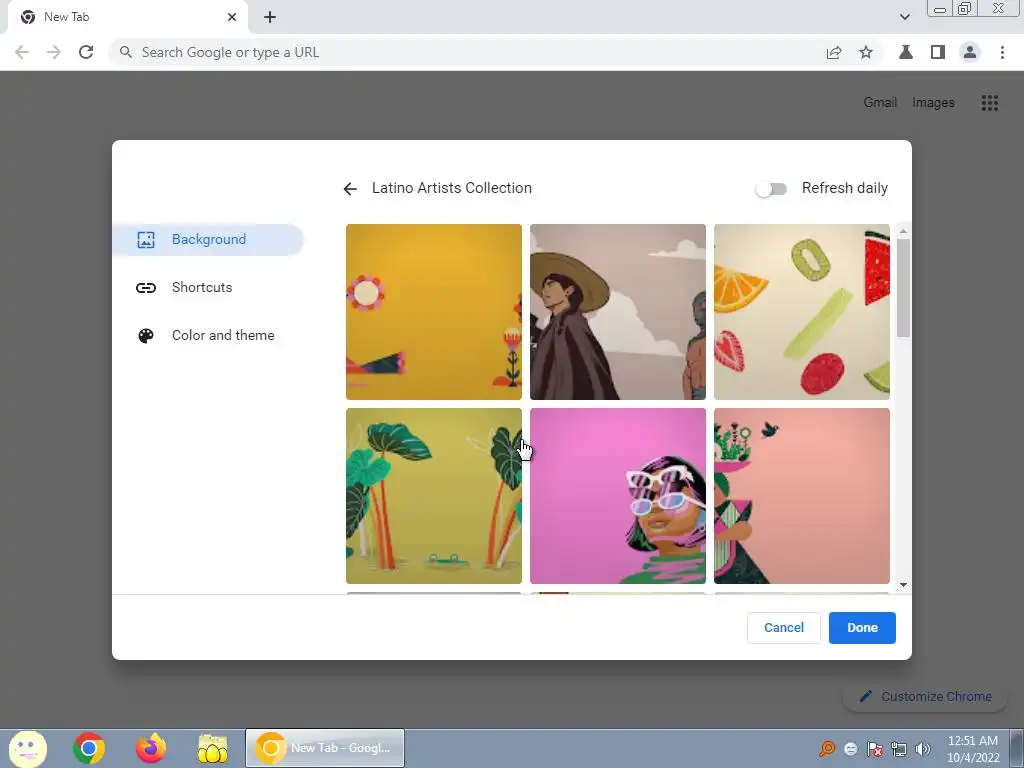Select New Tab - Google taskbar window button
The image size is (1024, 768).
point(325,748)
